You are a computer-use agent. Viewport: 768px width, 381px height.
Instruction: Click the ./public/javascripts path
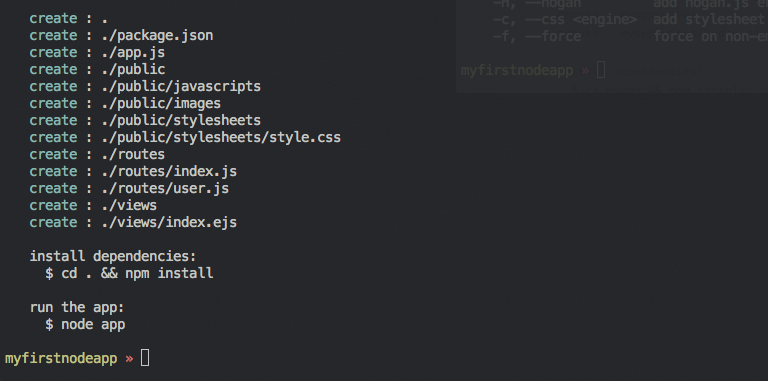pyautogui.click(x=181, y=87)
